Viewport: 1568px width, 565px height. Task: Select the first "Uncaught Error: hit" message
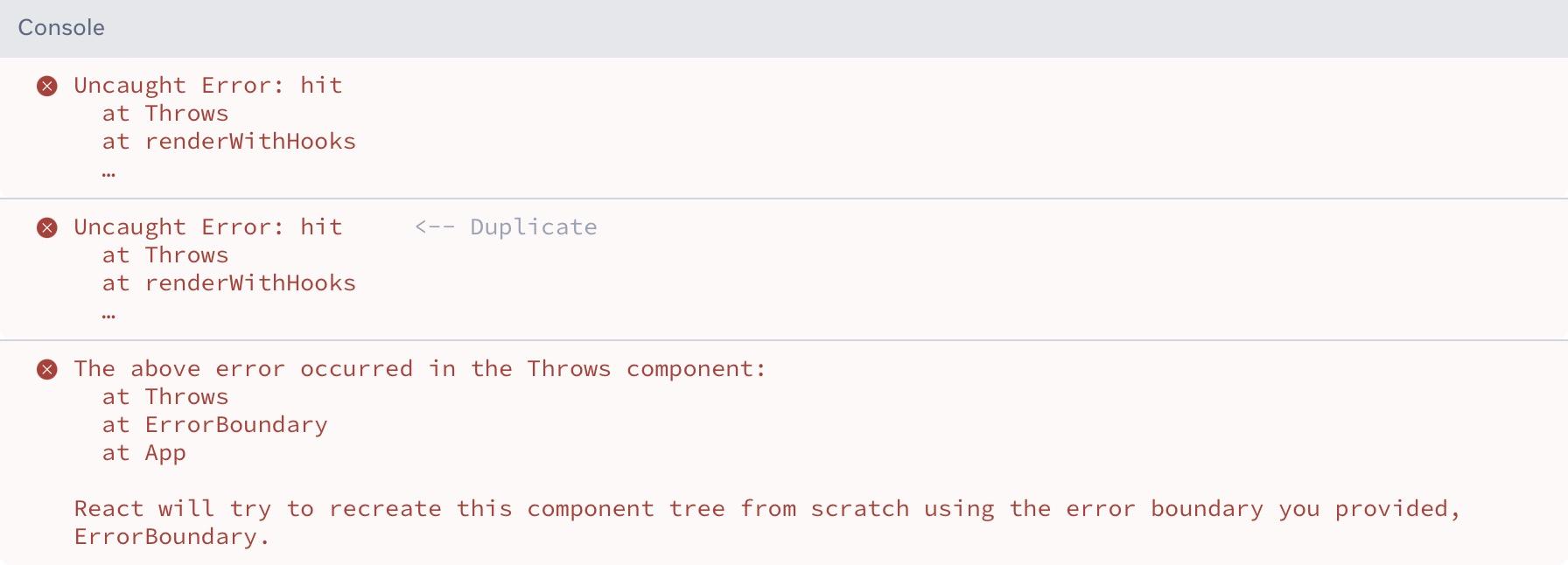pyautogui.click(x=207, y=86)
